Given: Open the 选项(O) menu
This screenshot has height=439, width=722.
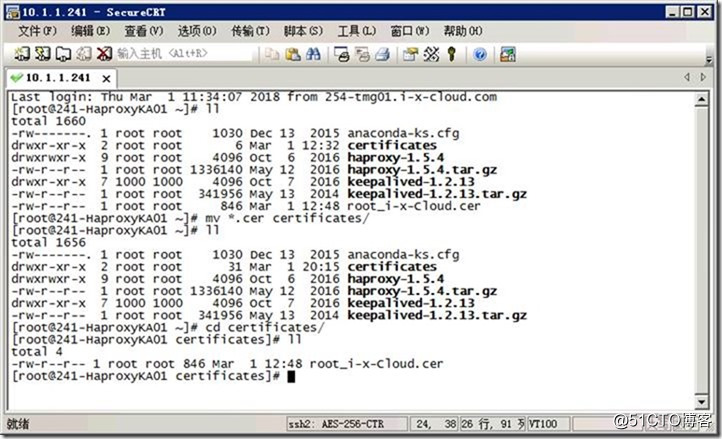Looking at the screenshot, I should (x=197, y=31).
